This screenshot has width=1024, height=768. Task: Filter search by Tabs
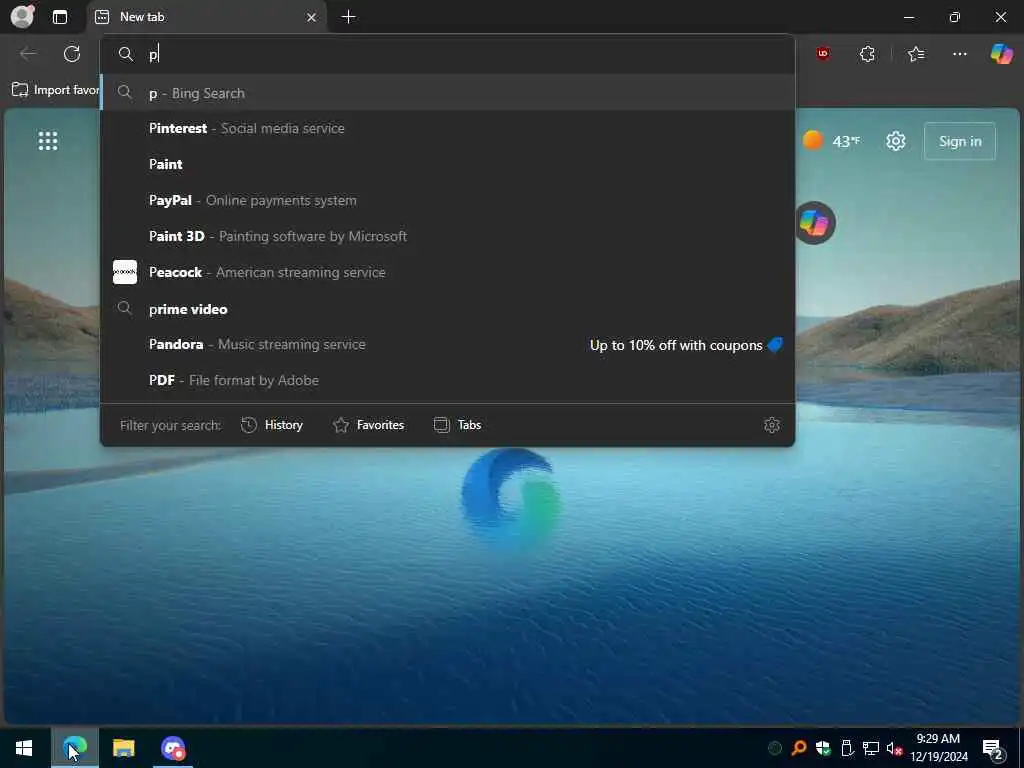457,425
